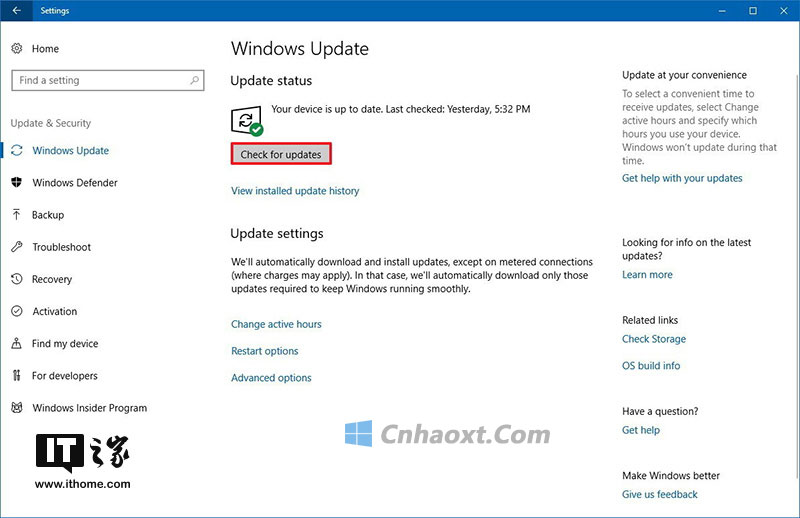Minimize the Settings window
800x518 pixels.
722,10
